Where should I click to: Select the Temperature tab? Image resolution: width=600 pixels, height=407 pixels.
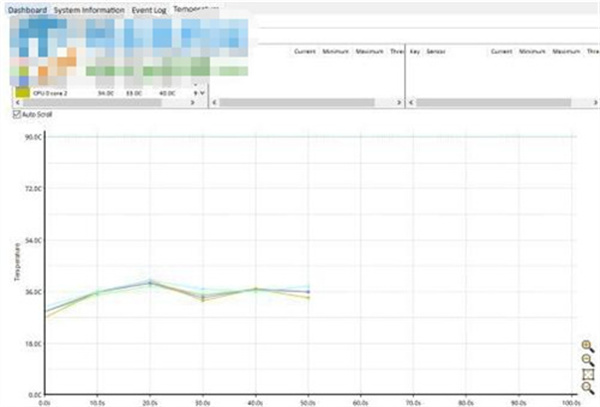click(196, 9)
